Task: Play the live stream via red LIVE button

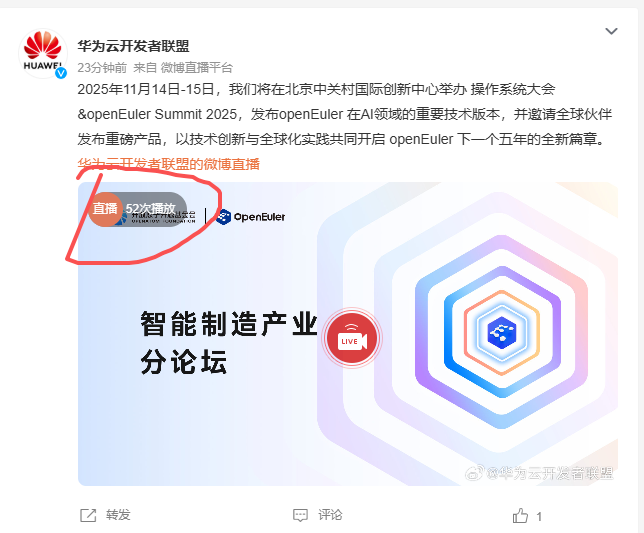Action: [352, 339]
